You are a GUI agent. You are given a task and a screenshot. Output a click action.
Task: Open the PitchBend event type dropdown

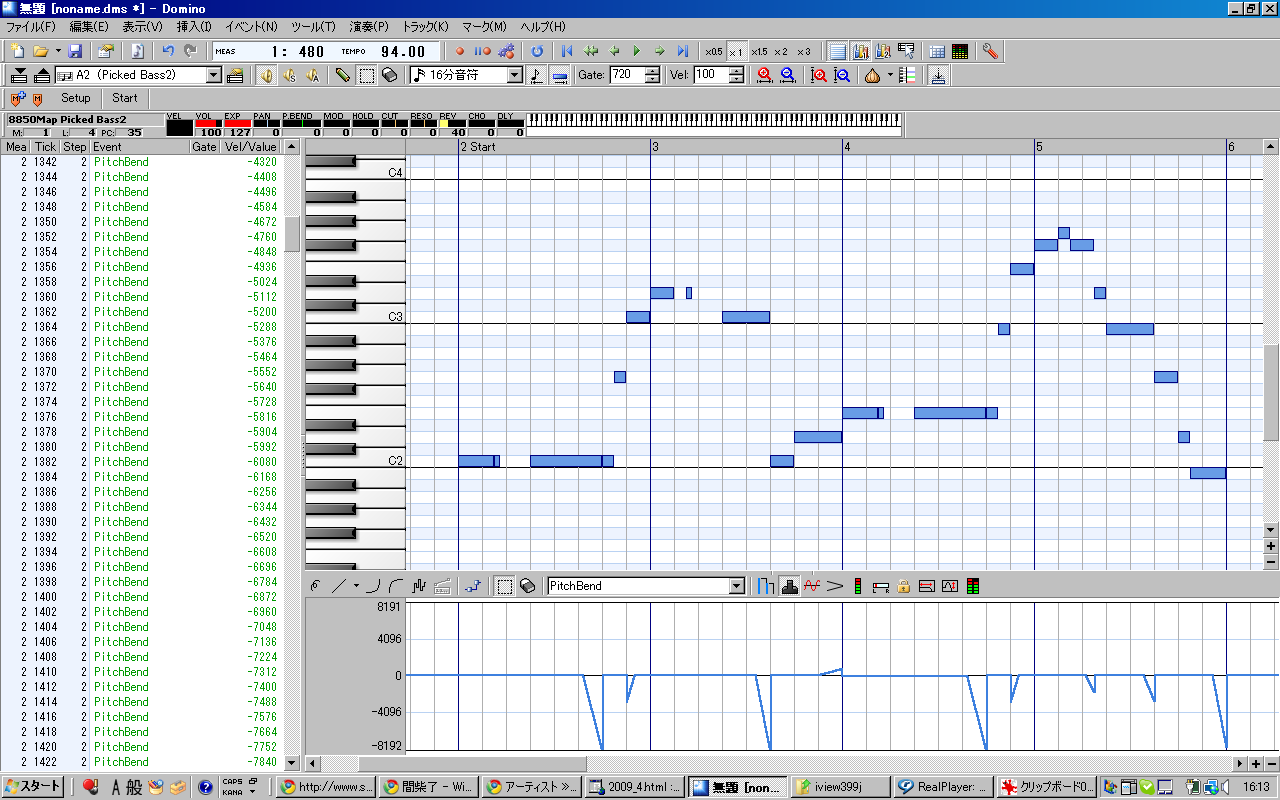pyautogui.click(x=737, y=586)
